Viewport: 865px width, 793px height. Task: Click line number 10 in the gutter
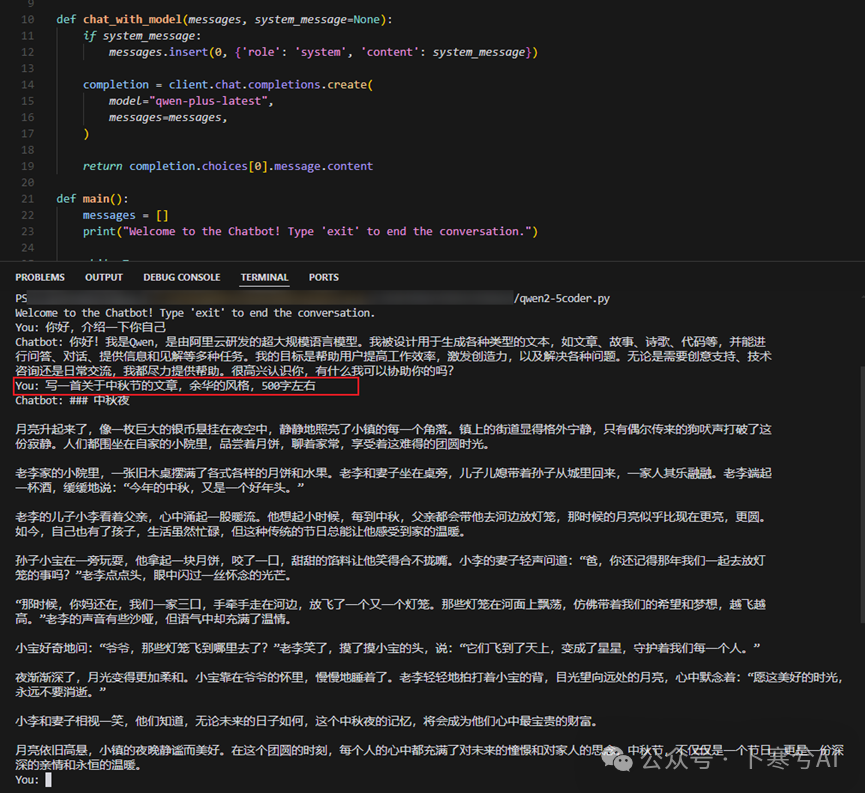point(28,19)
